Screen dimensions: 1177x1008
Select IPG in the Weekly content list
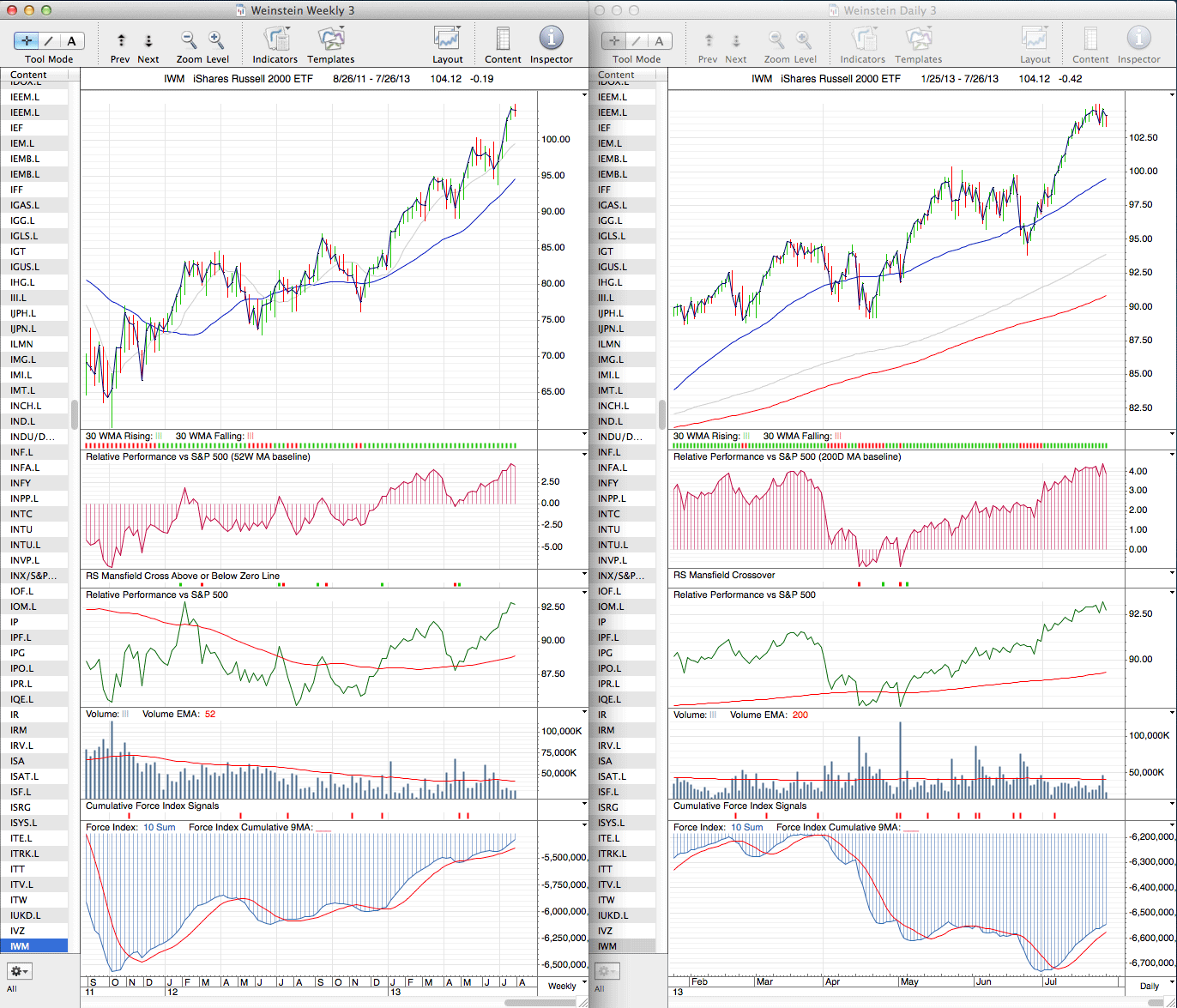(x=17, y=653)
